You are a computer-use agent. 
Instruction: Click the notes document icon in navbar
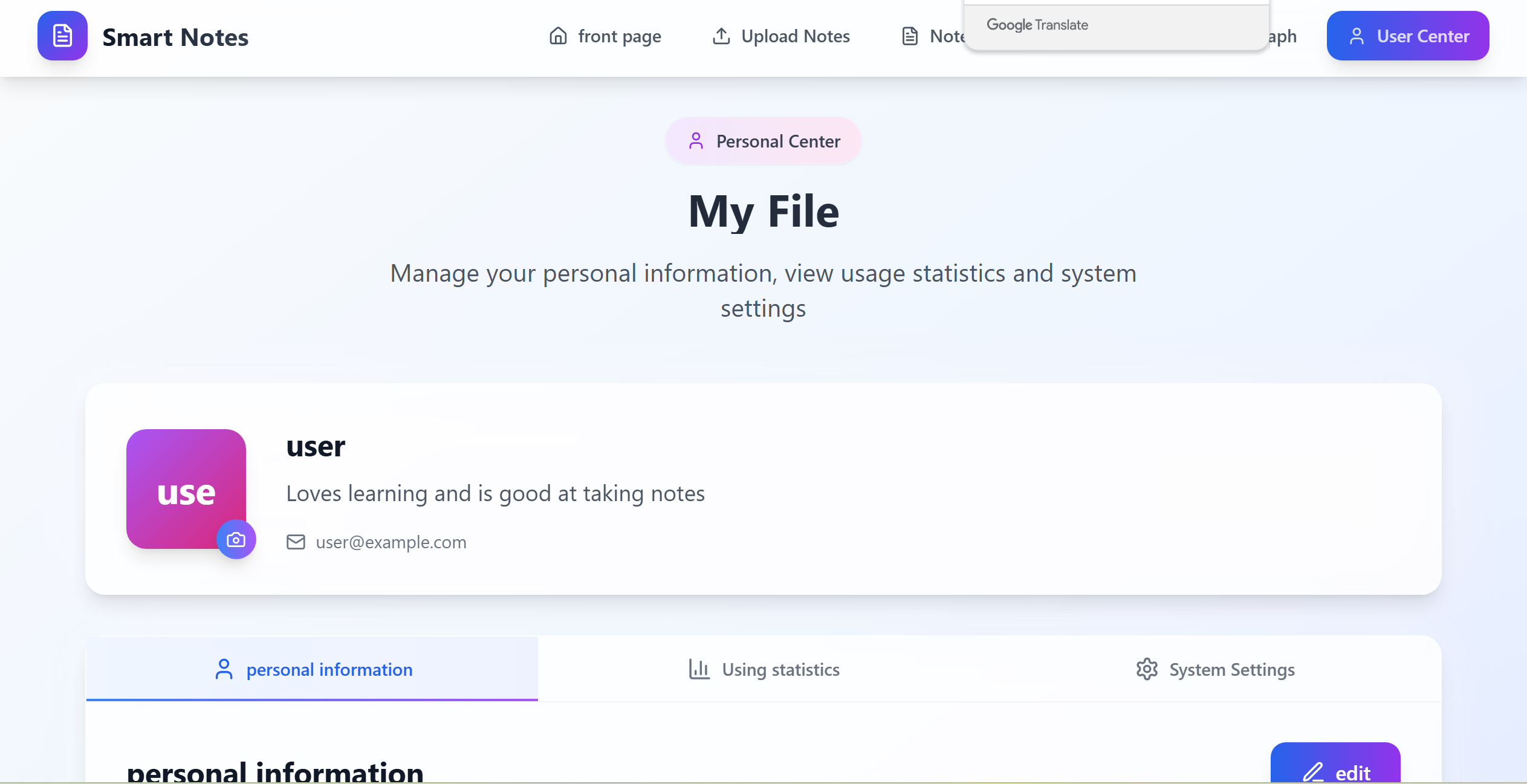tap(910, 36)
